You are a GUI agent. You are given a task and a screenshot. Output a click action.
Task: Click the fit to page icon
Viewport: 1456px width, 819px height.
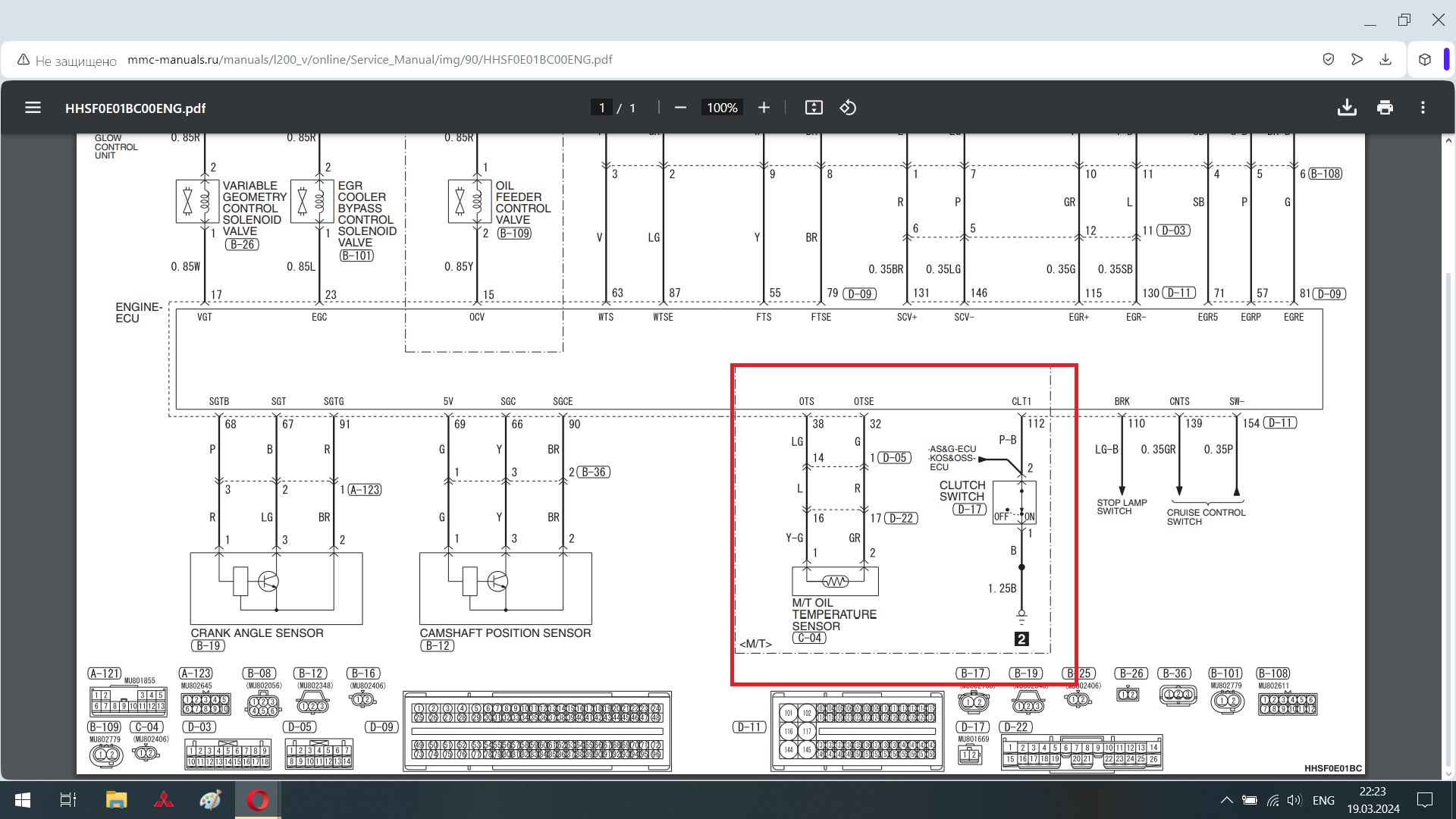pos(814,108)
